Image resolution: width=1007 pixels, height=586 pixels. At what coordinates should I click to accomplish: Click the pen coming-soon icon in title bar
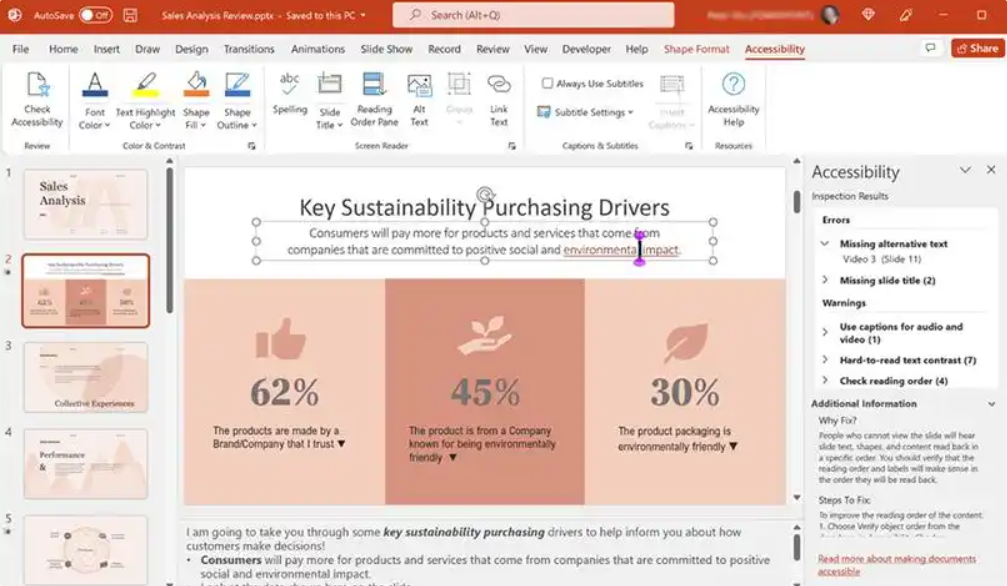(x=906, y=14)
